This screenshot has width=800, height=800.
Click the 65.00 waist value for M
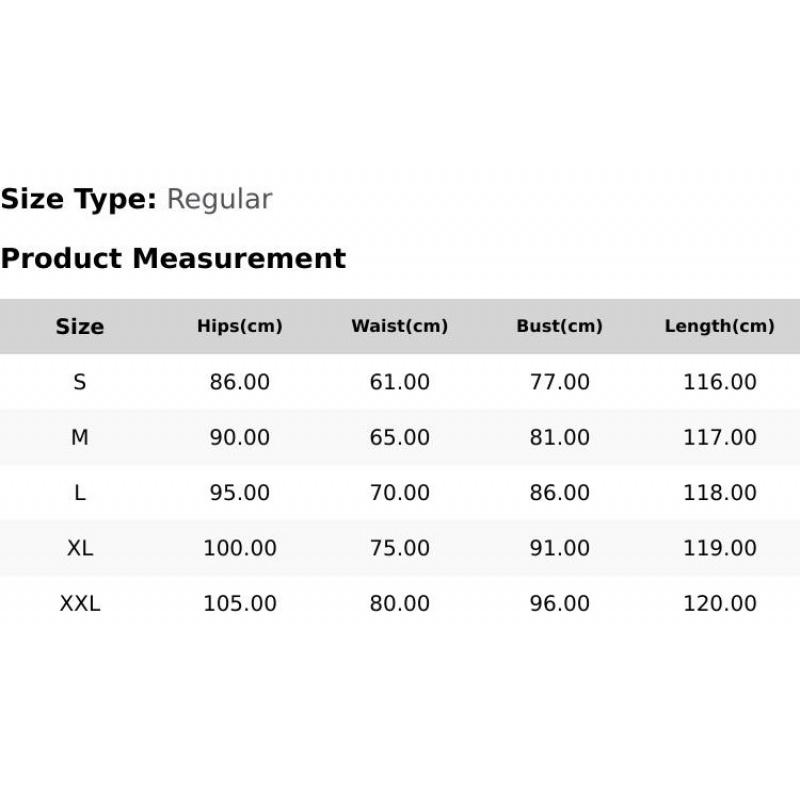400,437
